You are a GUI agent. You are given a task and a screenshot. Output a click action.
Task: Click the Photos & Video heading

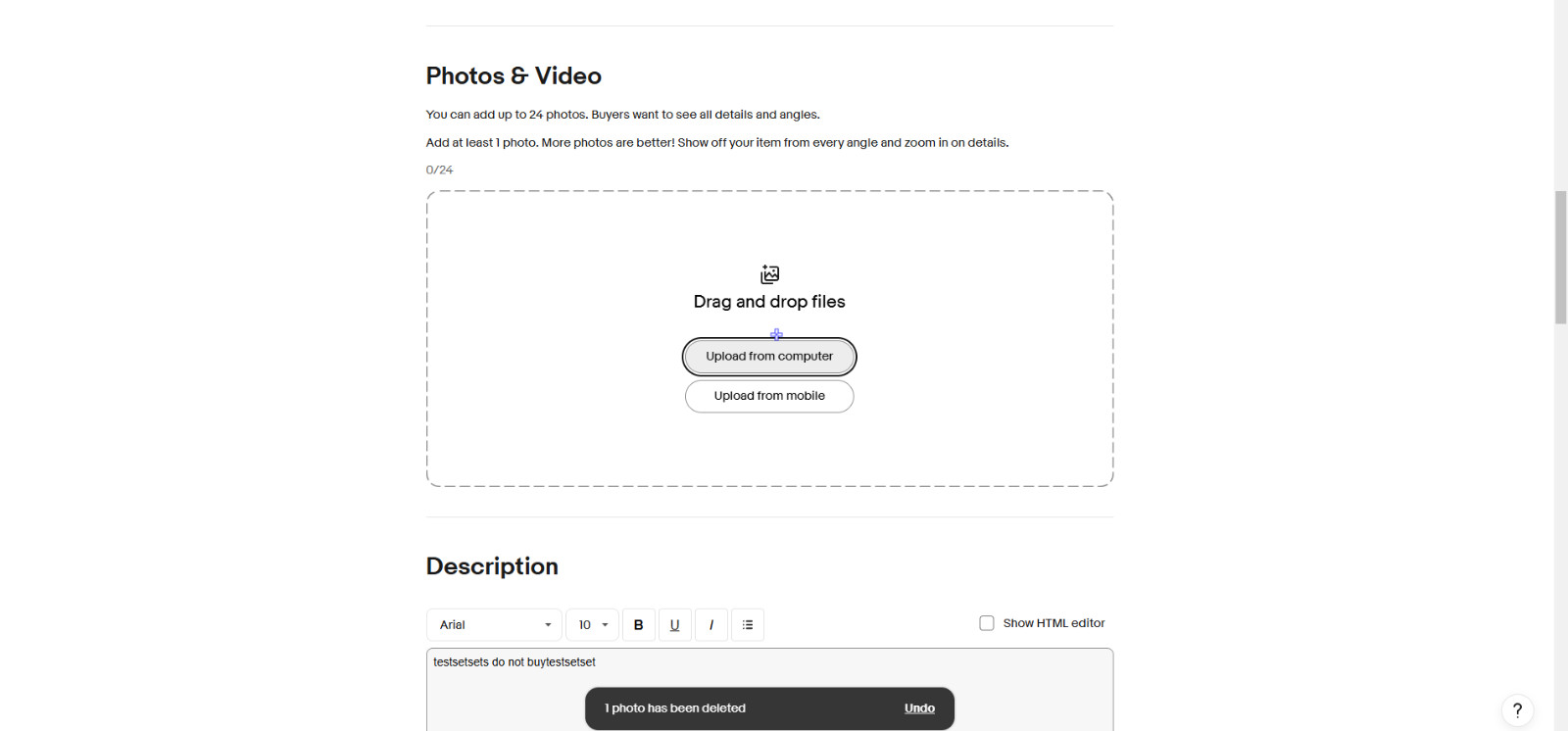click(x=514, y=75)
